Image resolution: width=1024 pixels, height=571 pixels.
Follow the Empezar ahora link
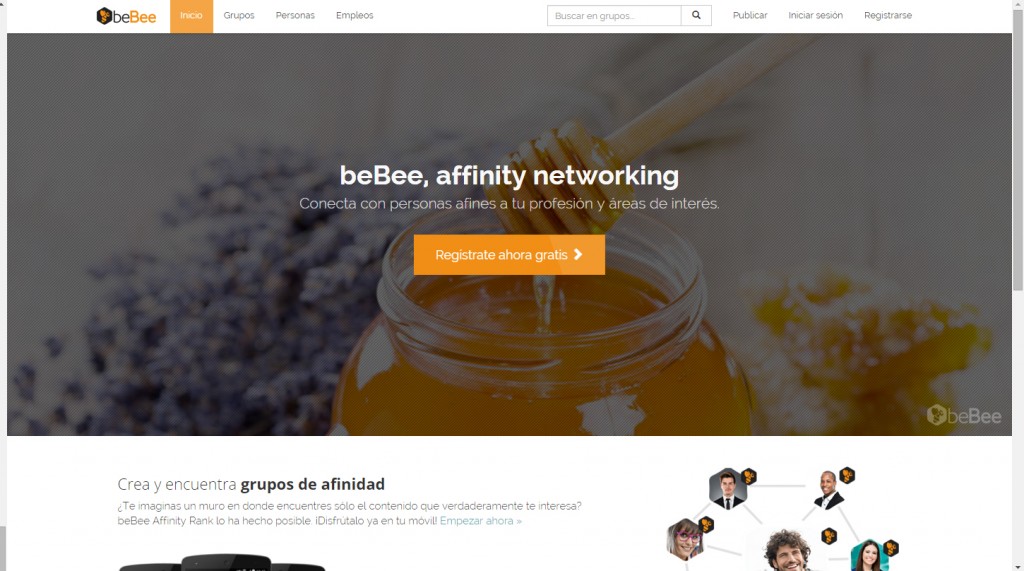[481, 521]
